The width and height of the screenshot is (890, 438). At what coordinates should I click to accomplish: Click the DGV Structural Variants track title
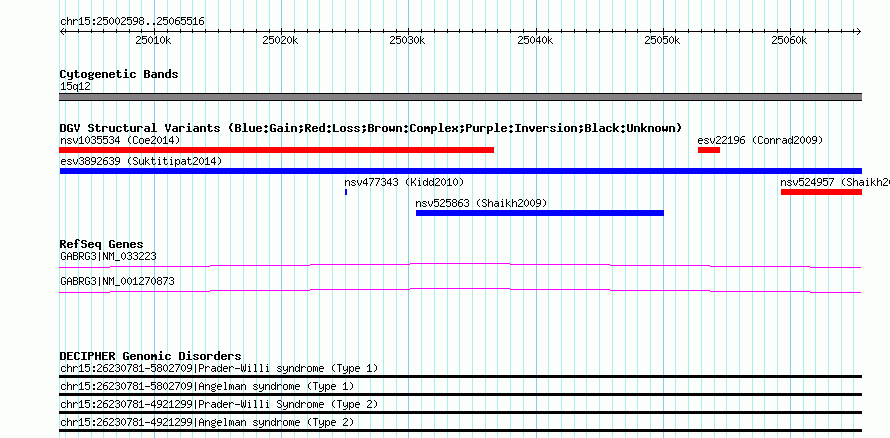[x=371, y=128]
